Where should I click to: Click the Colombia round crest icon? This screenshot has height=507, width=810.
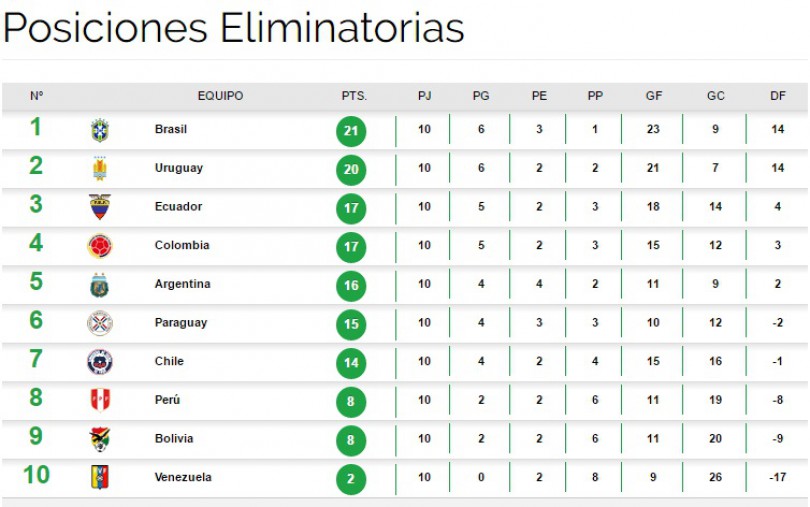100,246
